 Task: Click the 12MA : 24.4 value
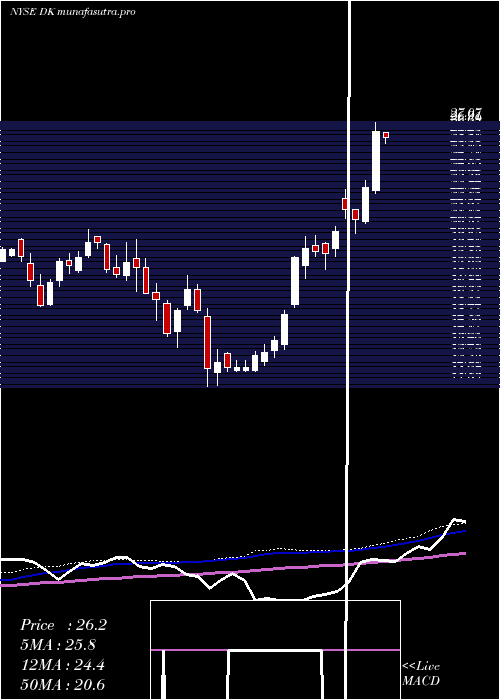(x=63, y=665)
